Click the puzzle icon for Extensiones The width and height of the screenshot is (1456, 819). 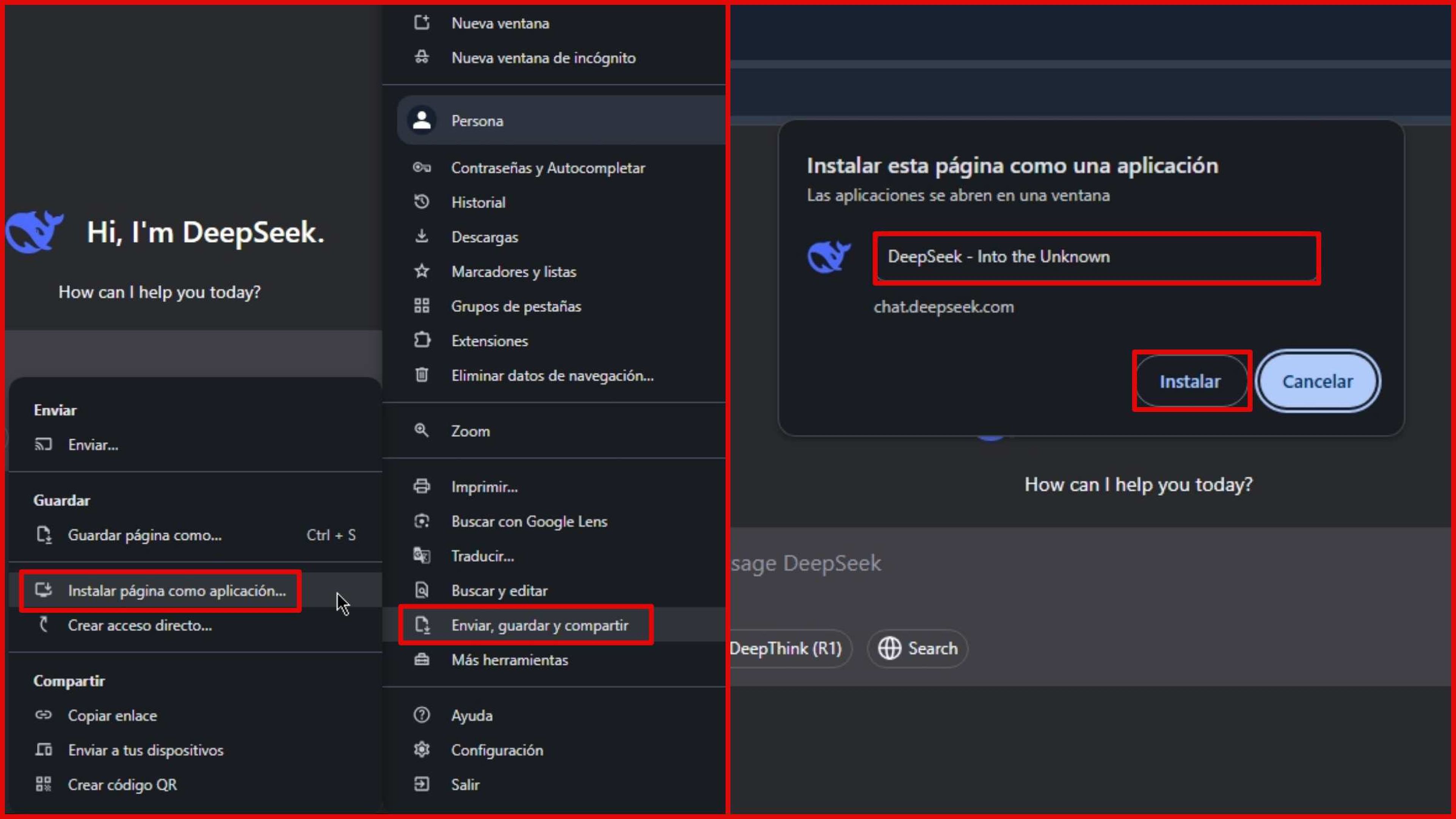(422, 340)
